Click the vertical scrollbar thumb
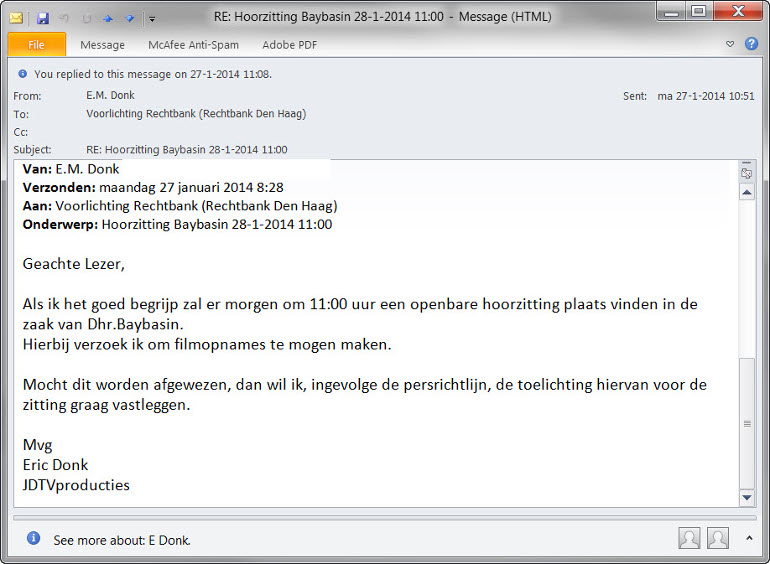The height and width of the screenshot is (564, 770). click(x=747, y=424)
